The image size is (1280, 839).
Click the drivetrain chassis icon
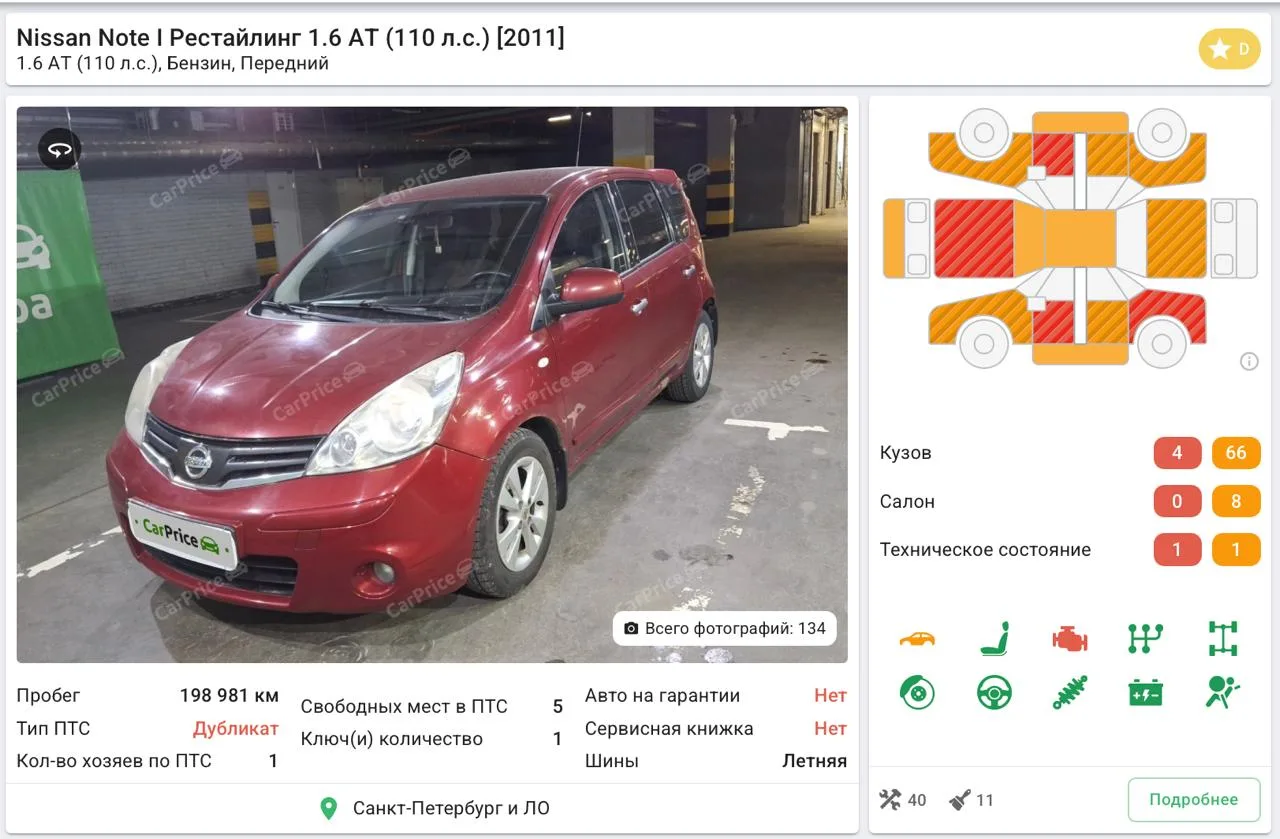click(1223, 638)
